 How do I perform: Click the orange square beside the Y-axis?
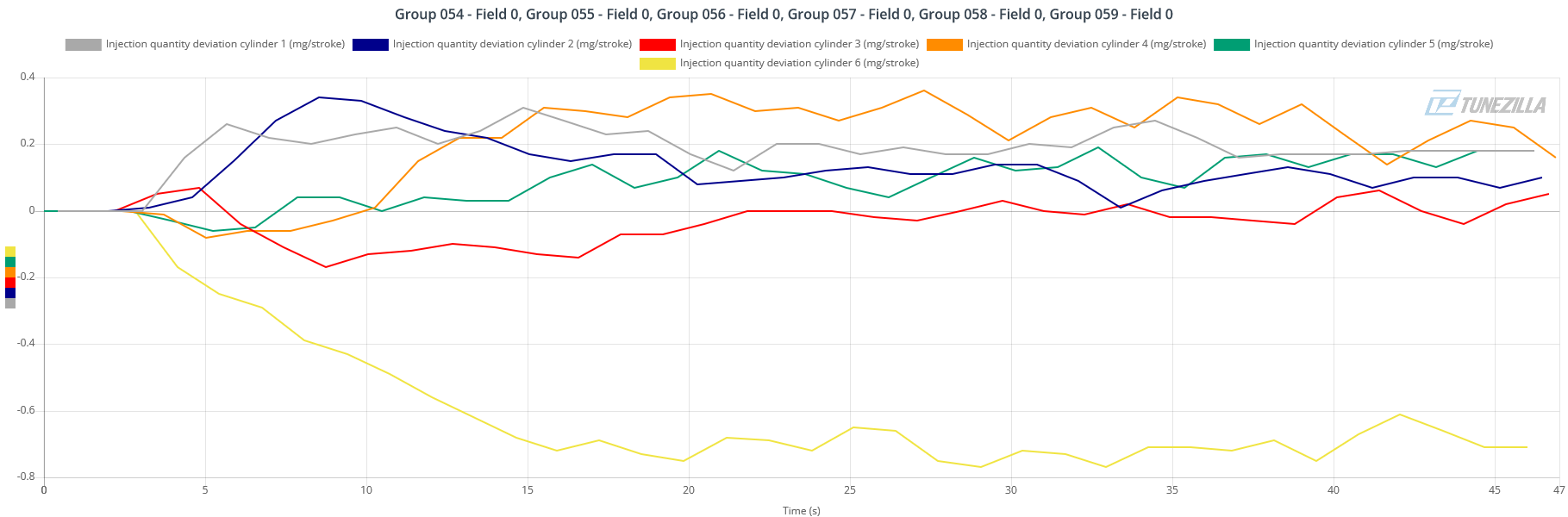click(10, 272)
